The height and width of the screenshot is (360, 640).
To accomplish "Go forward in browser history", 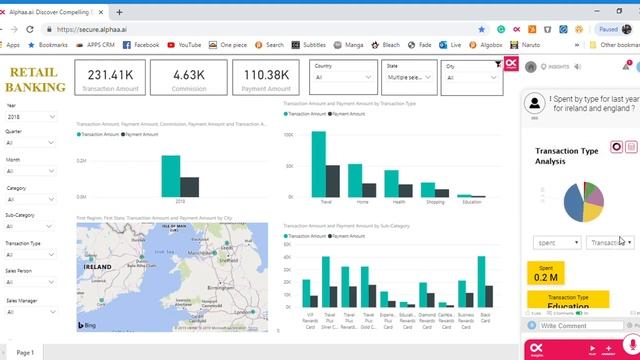I will [x=14, y=29].
